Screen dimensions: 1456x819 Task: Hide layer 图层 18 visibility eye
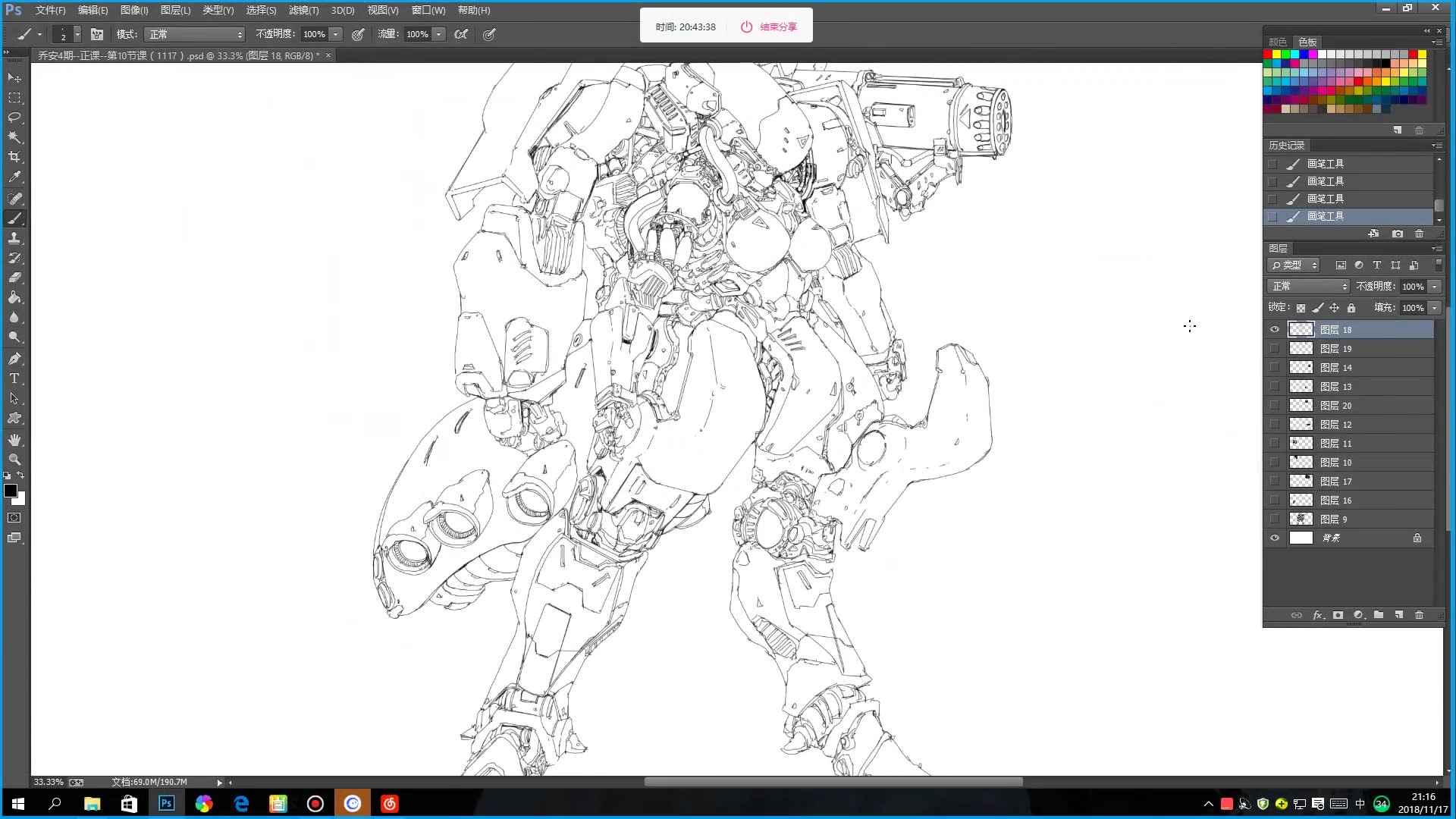1275,329
